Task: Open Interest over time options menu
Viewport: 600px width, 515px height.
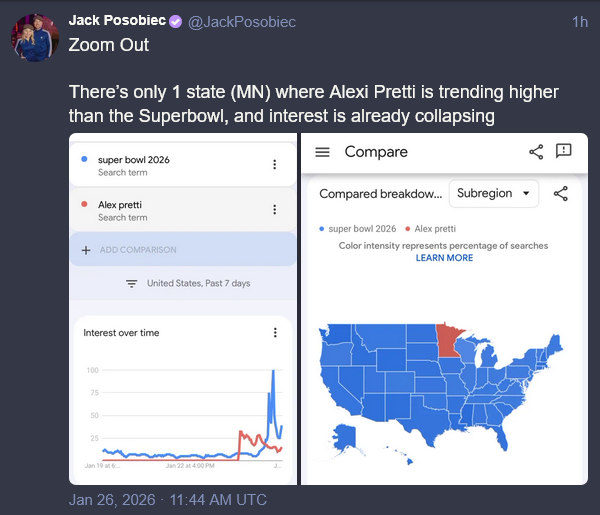Action: pos(275,333)
